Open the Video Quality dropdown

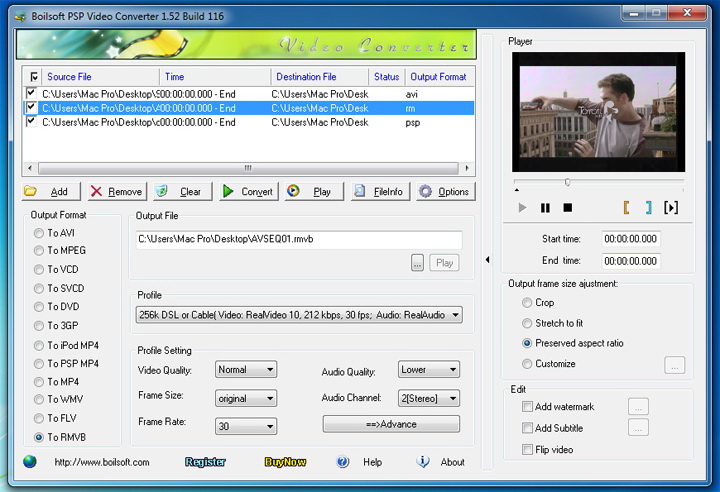tap(270, 370)
